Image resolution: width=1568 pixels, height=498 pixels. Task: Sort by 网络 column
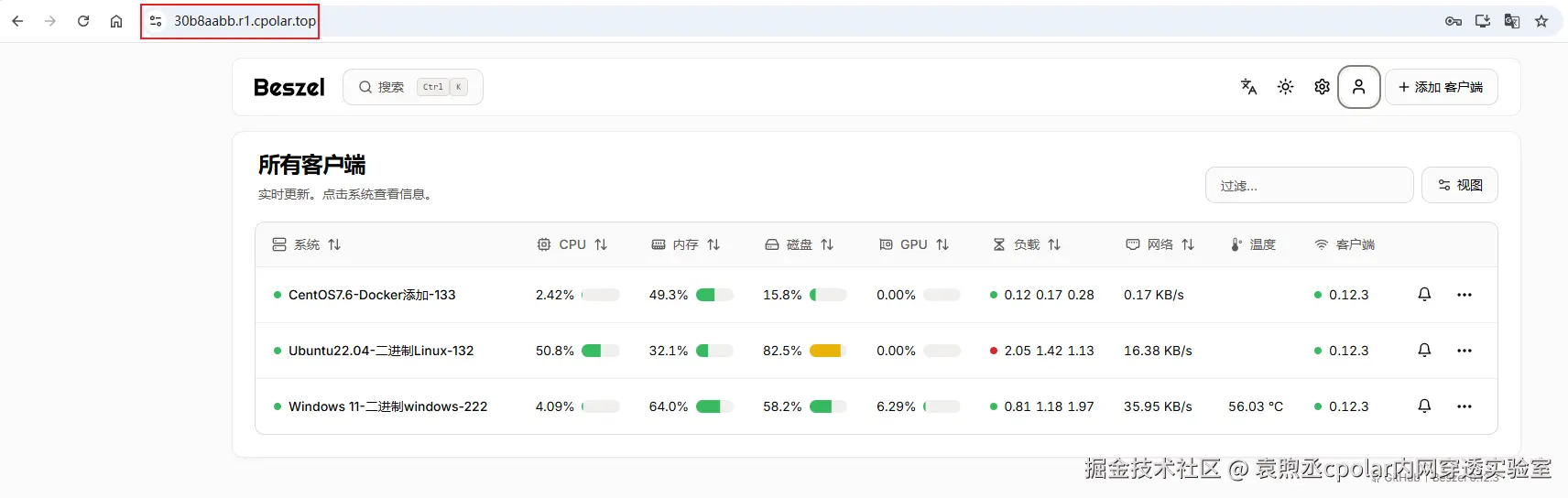(1160, 244)
